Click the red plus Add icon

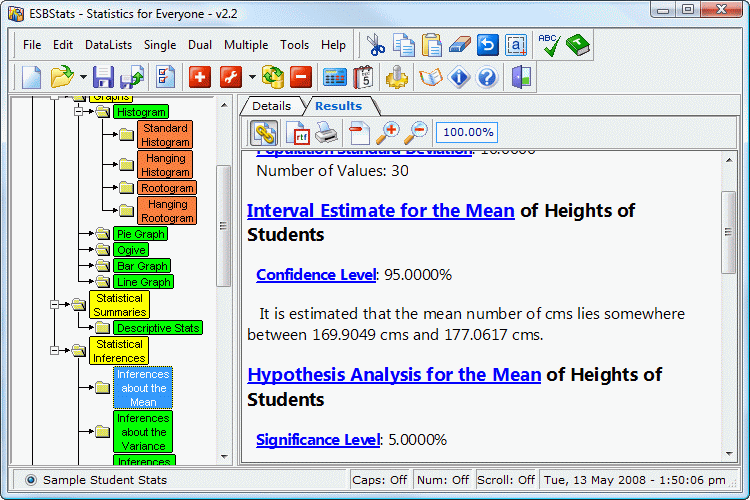click(x=199, y=77)
